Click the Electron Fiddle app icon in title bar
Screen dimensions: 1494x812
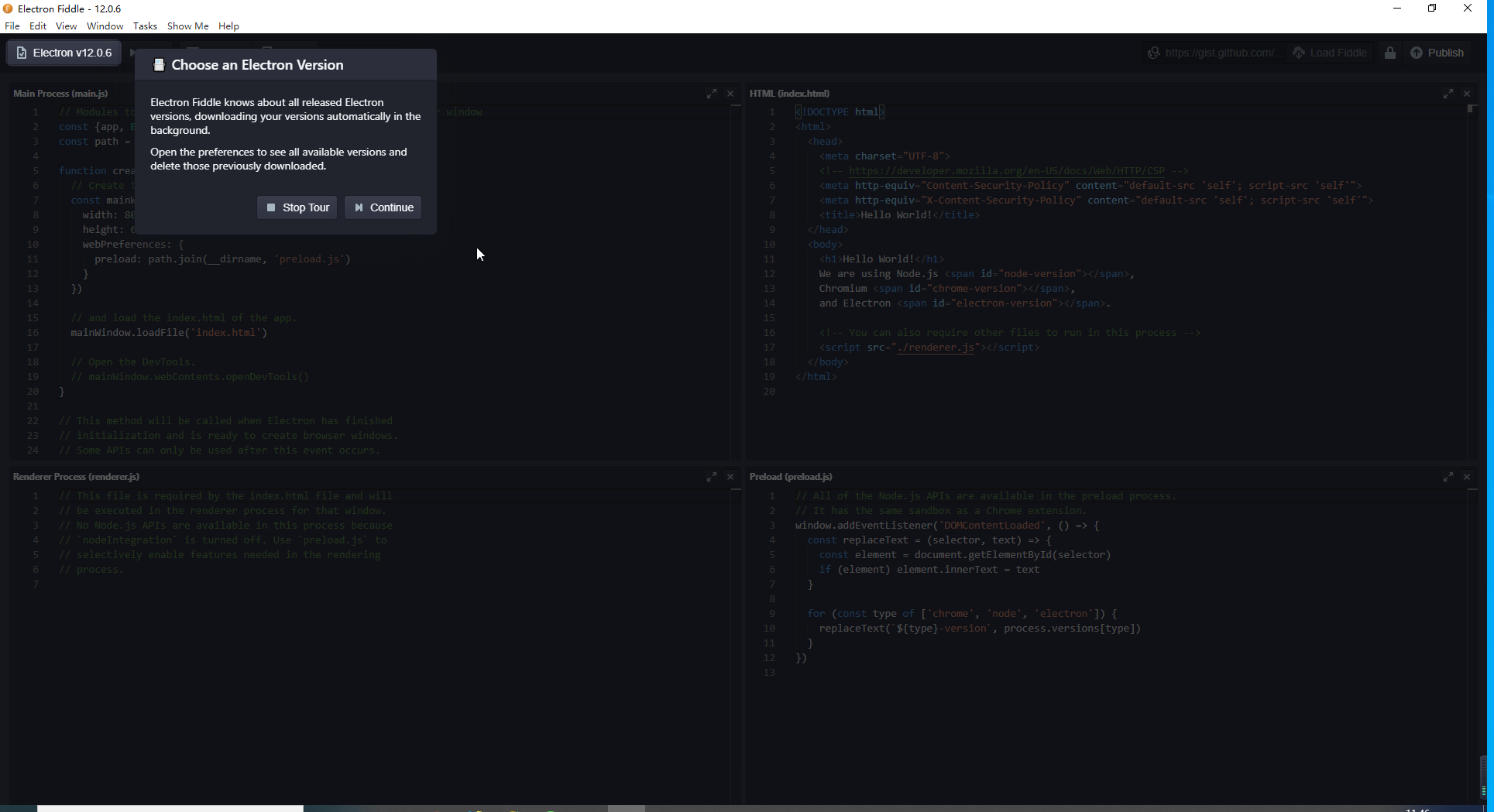point(8,9)
